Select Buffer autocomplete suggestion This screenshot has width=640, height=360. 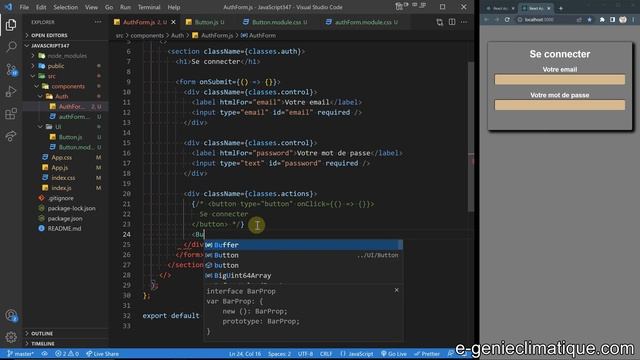point(303,245)
